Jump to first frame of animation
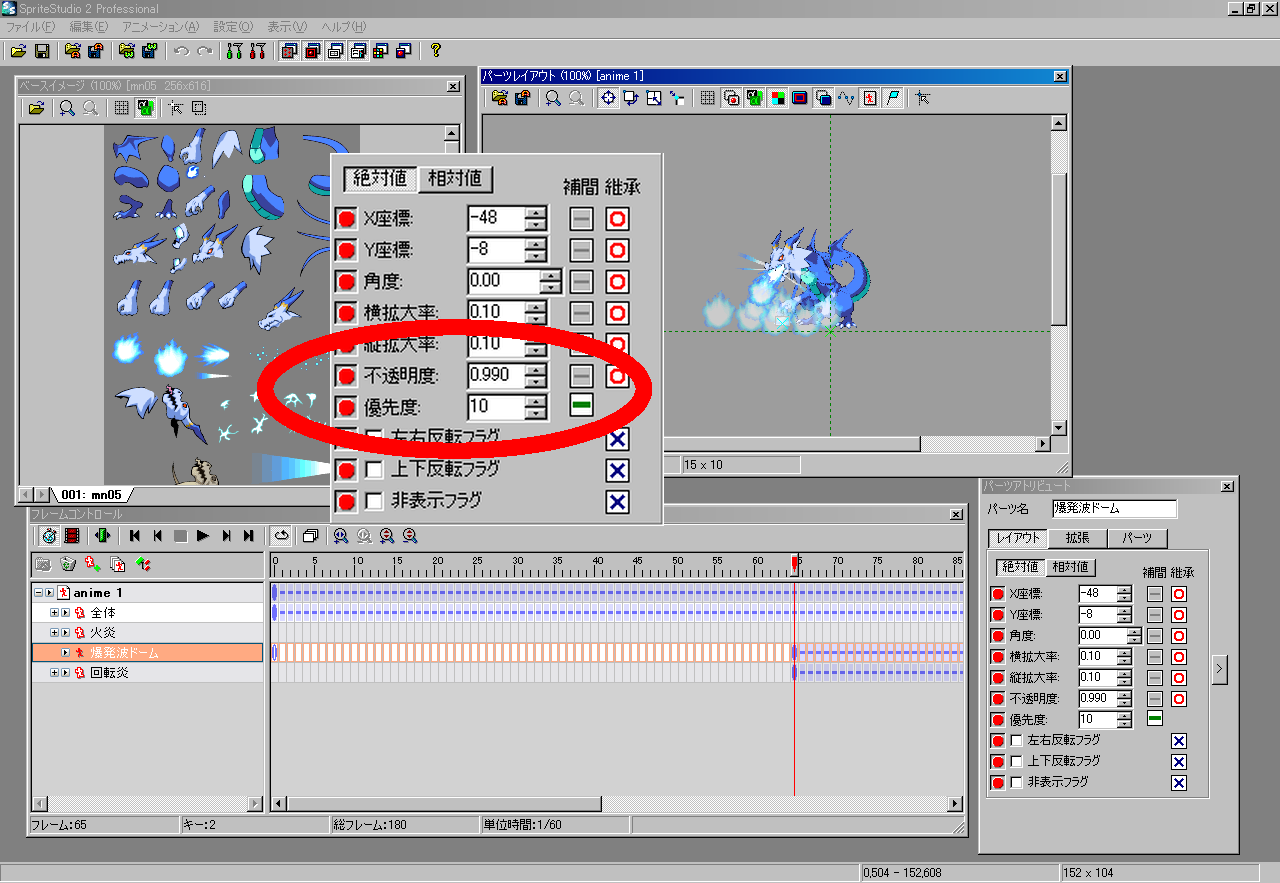This screenshot has height=883, width=1280. [x=134, y=536]
